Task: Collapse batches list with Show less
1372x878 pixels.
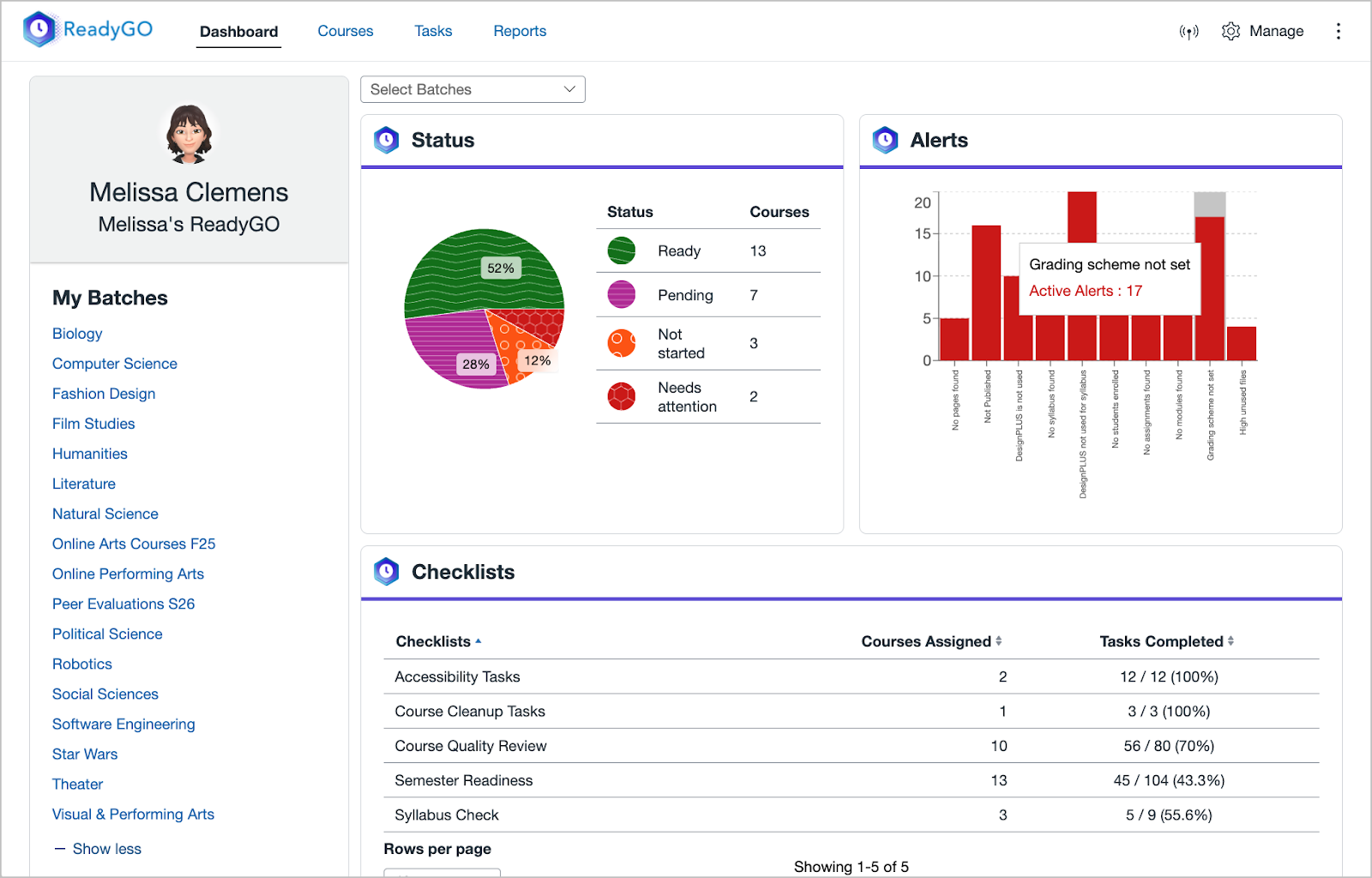Action: (x=98, y=849)
